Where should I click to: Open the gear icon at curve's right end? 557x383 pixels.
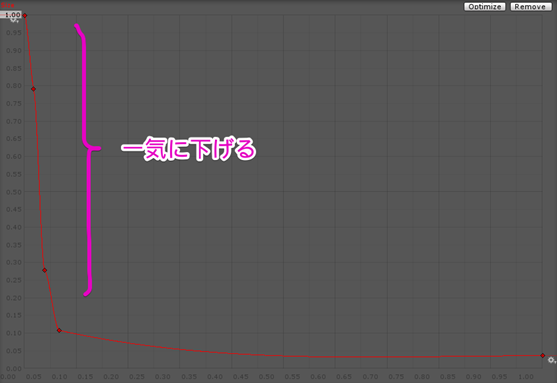[551, 360]
